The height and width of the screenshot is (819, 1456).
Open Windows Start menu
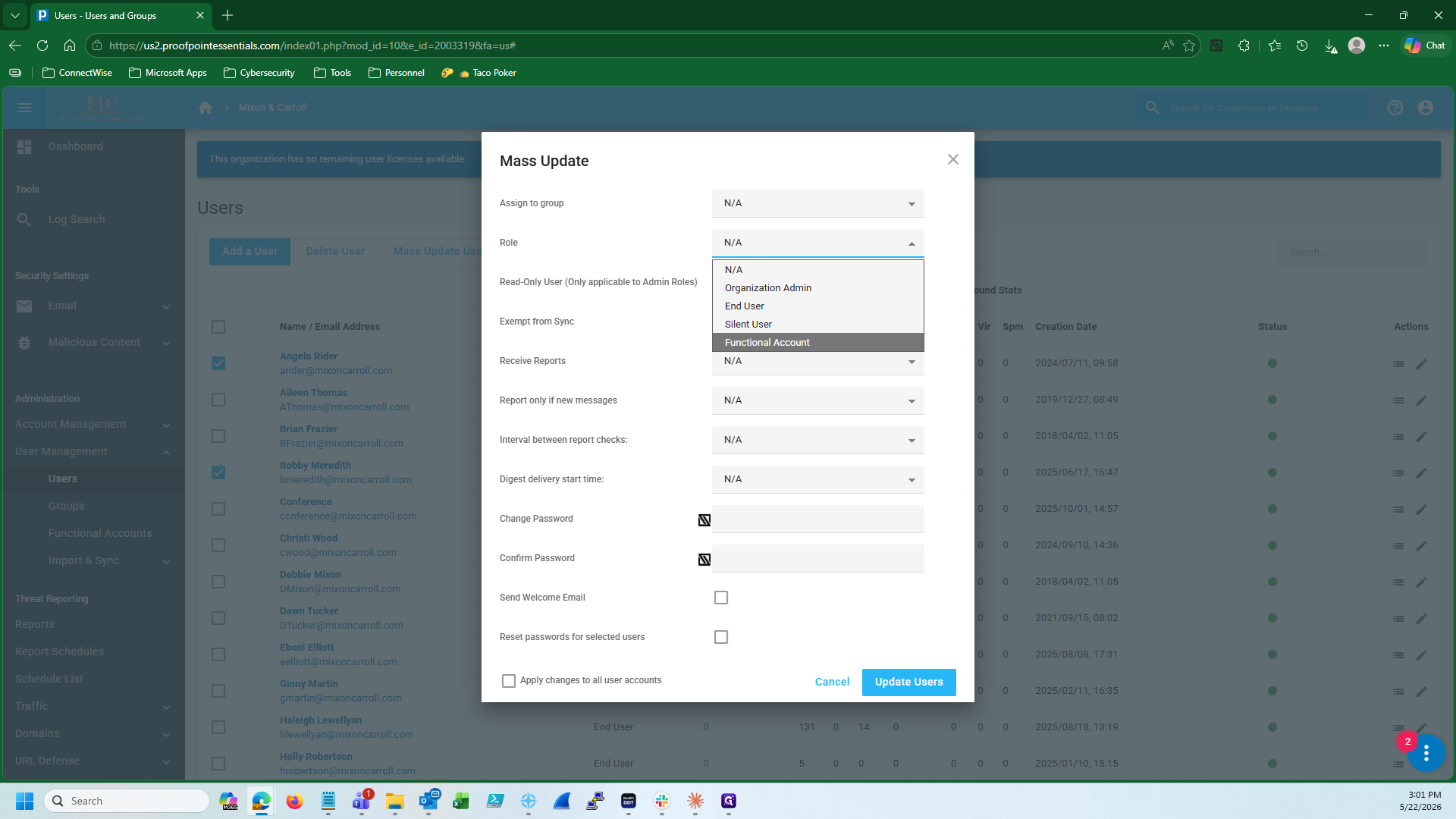(x=24, y=801)
